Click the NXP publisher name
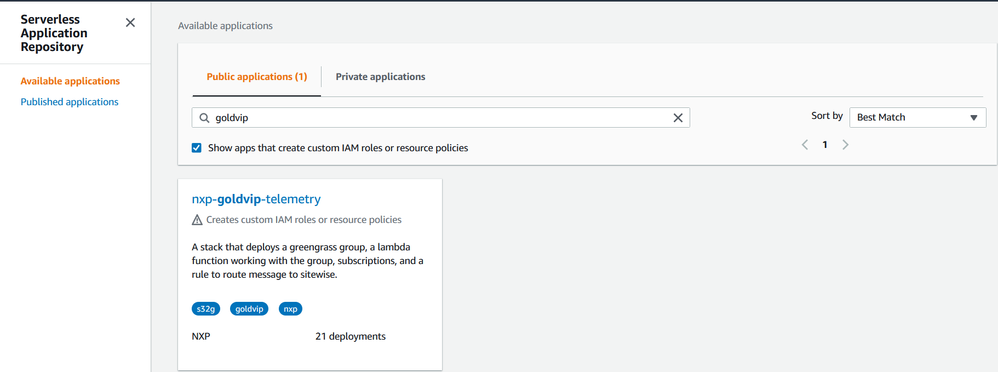The image size is (998, 372). (x=201, y=336)
